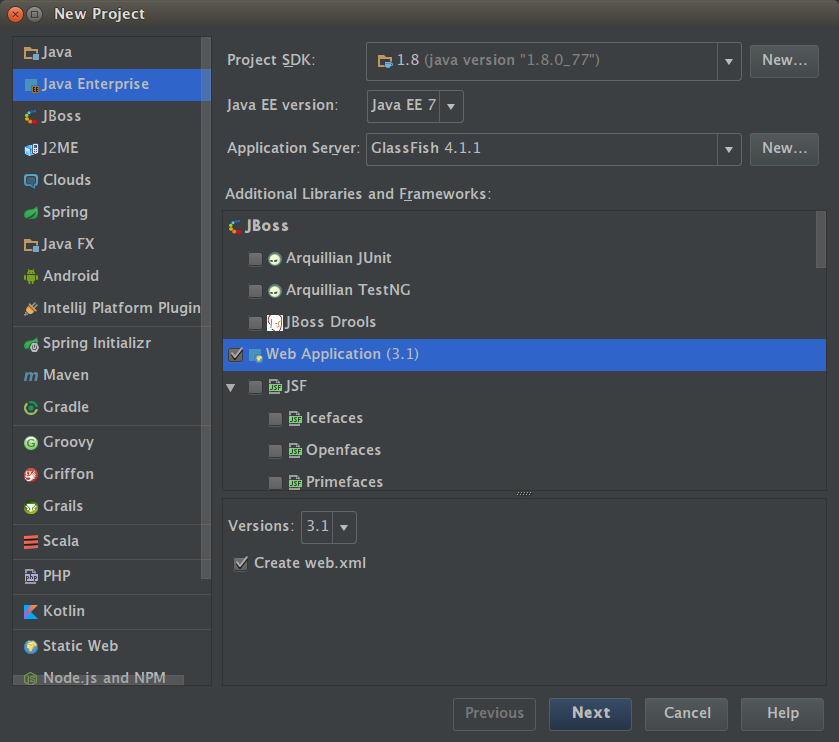839x742 pixels.
Task: Click the Cancel button
Action: point(687,714)
